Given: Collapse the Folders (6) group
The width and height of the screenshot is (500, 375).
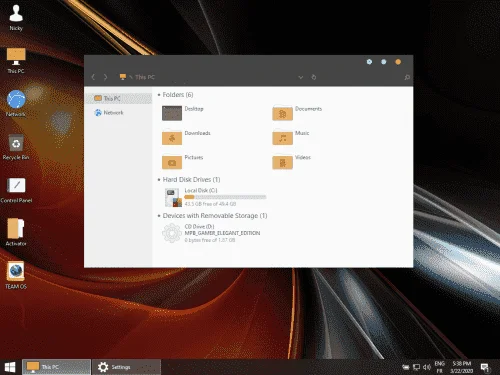Looking at the screenshot, I should point(159,95).
